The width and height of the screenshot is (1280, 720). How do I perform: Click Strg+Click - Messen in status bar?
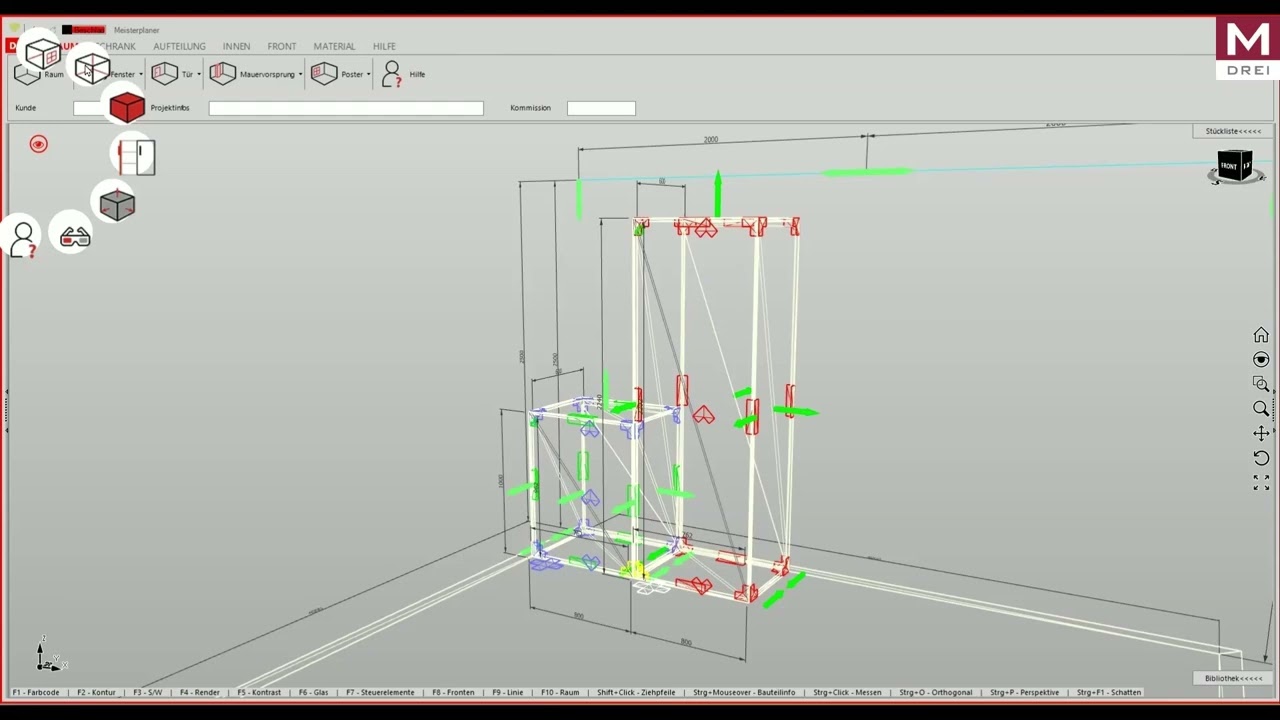coord(847,692)
